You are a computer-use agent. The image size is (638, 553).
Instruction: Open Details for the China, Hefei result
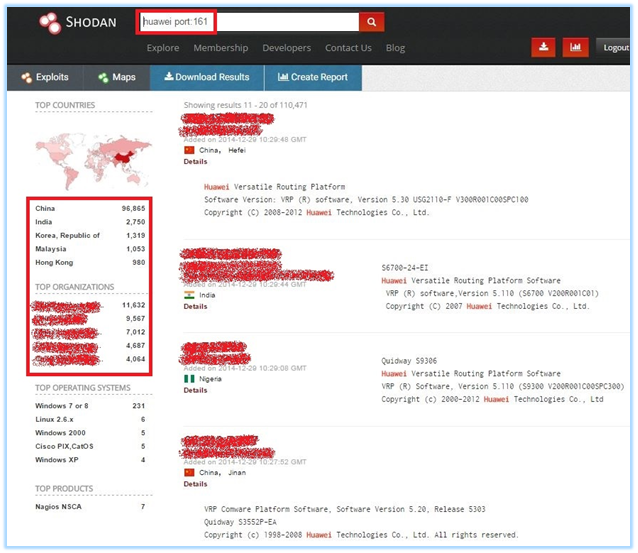(x=195, y=162)
